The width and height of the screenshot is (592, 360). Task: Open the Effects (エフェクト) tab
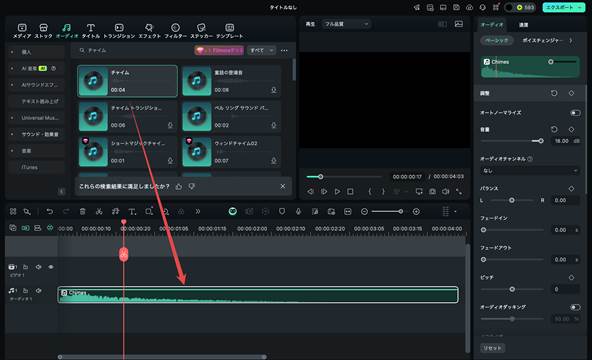click(x=150, y=31)
